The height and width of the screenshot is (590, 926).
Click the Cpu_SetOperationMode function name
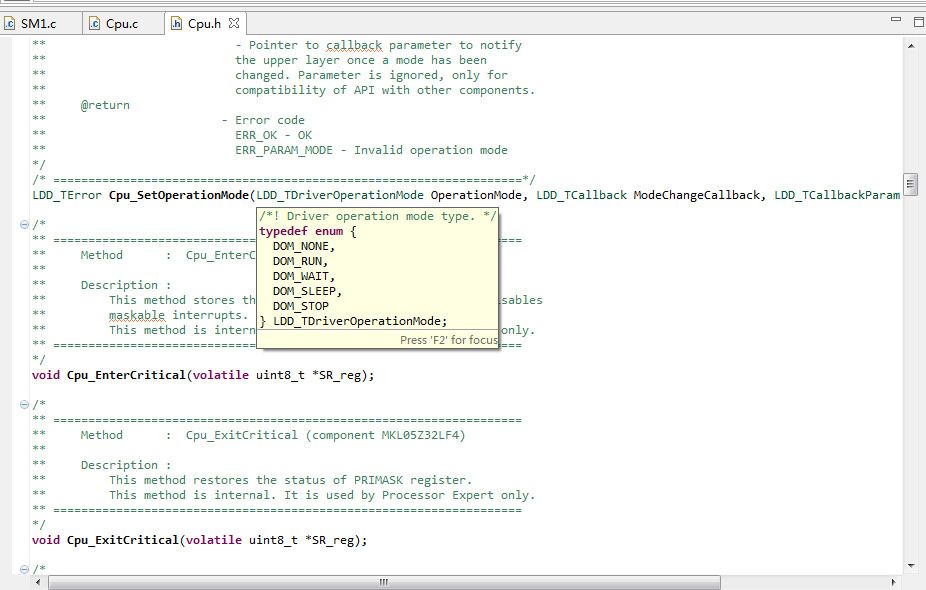coord(178,195)
